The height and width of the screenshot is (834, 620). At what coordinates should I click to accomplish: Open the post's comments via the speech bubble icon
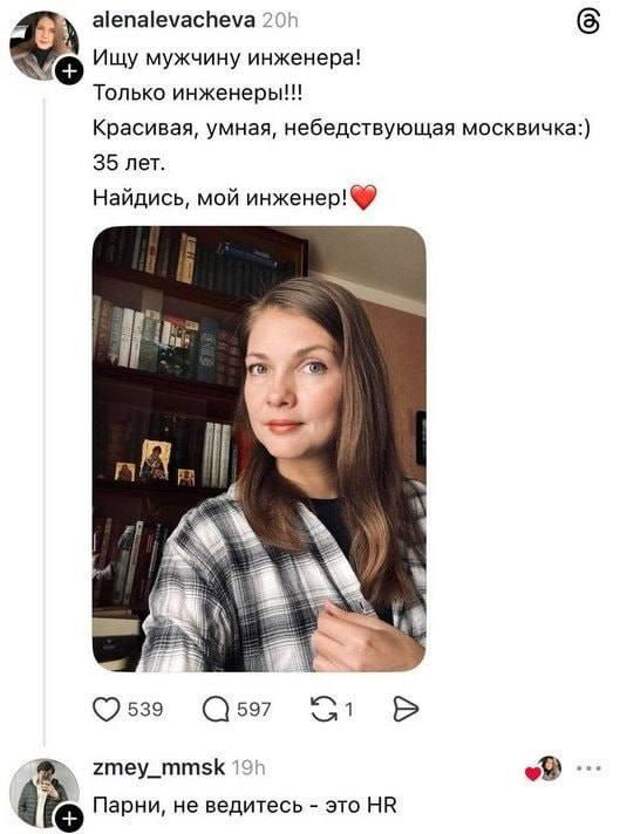pyautogui.click(x=216, y=710)
